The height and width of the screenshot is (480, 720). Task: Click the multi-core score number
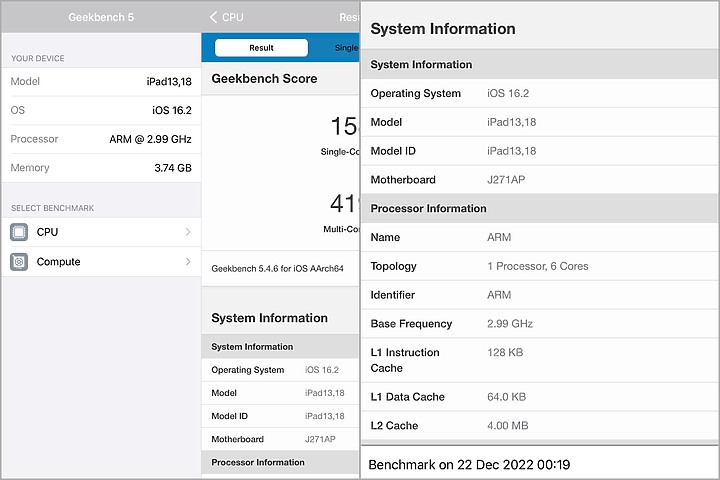coord(343,203)
